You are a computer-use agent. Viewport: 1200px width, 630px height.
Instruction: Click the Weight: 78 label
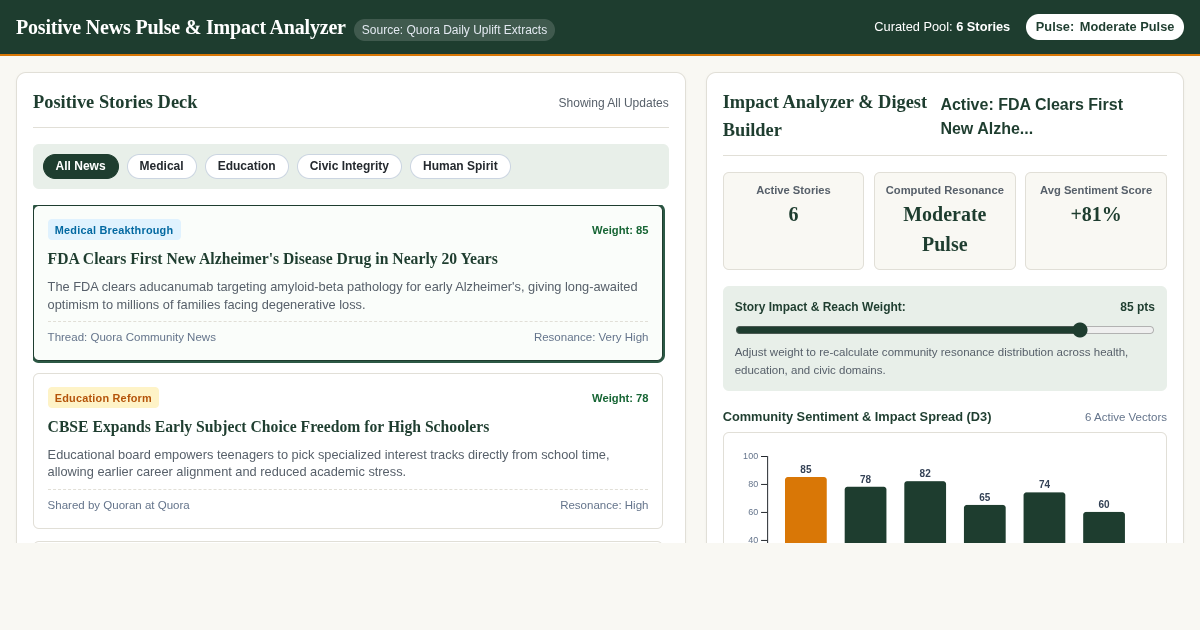(620, 398)
